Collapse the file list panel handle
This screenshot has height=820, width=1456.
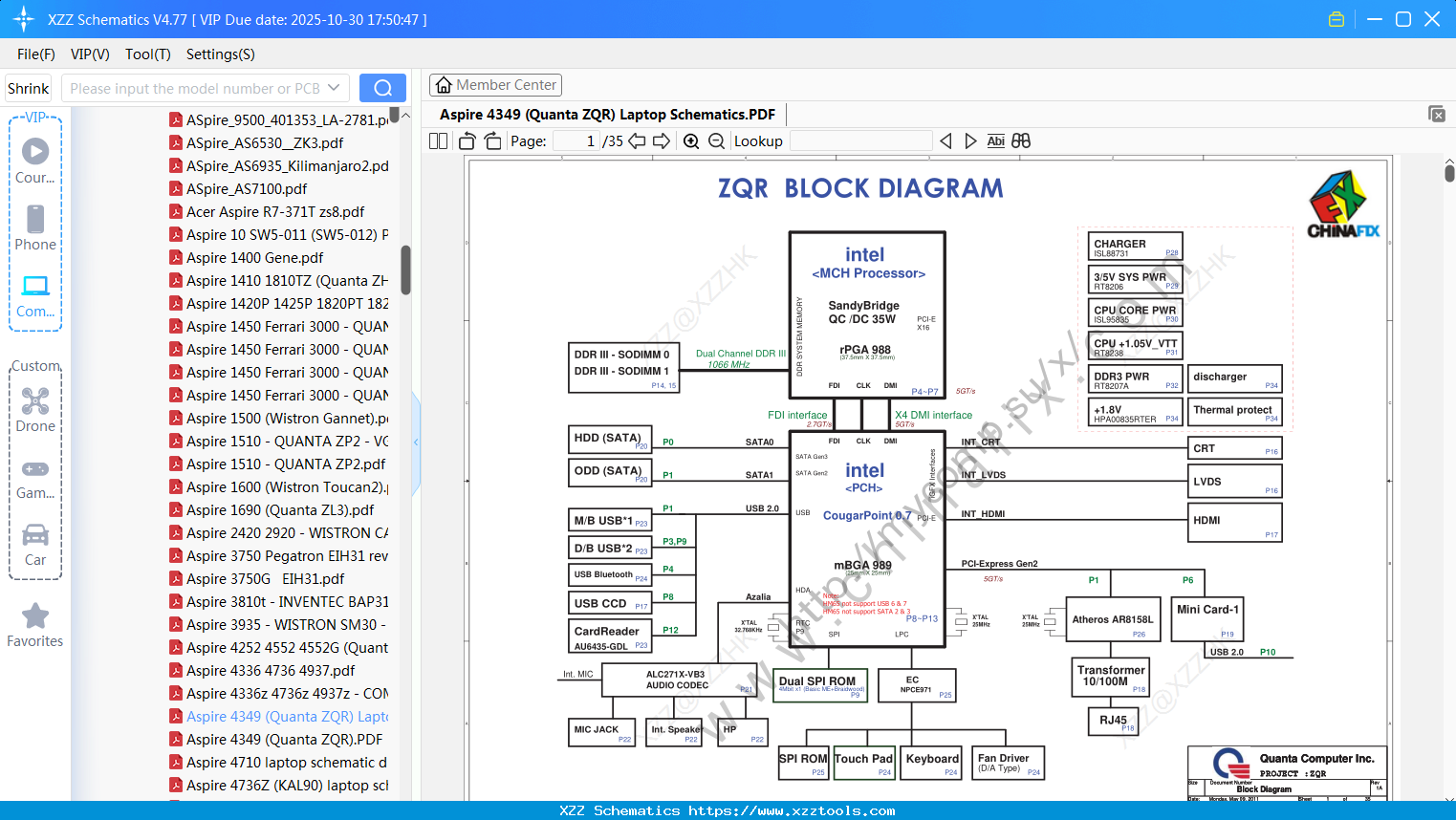(416, 442)
